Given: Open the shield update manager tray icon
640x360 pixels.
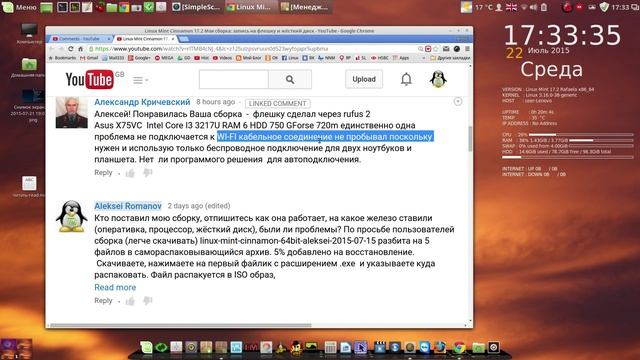Looking at the screenshot, I should click(604, 7).
